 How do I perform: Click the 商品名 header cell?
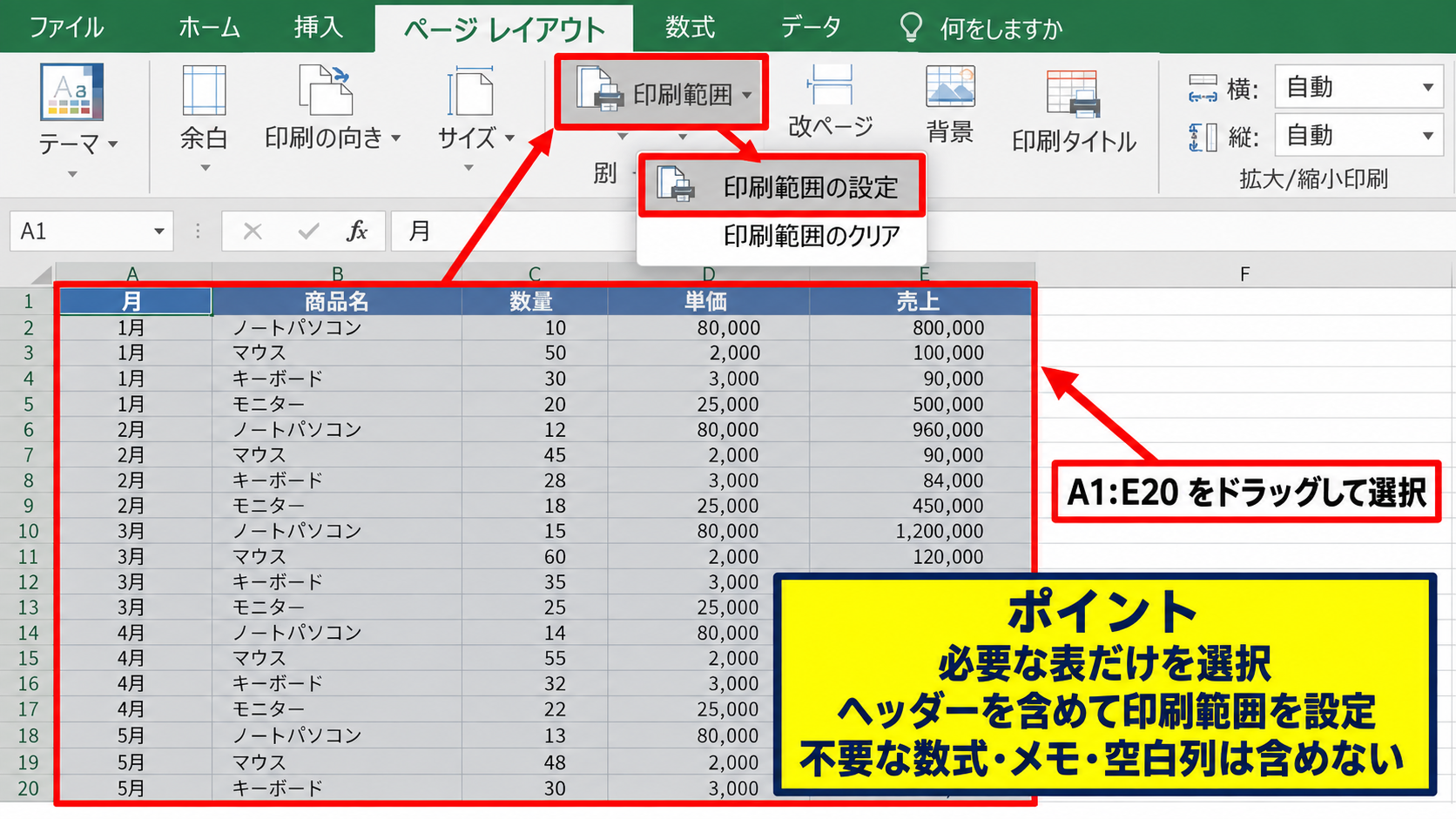[337, 301]
